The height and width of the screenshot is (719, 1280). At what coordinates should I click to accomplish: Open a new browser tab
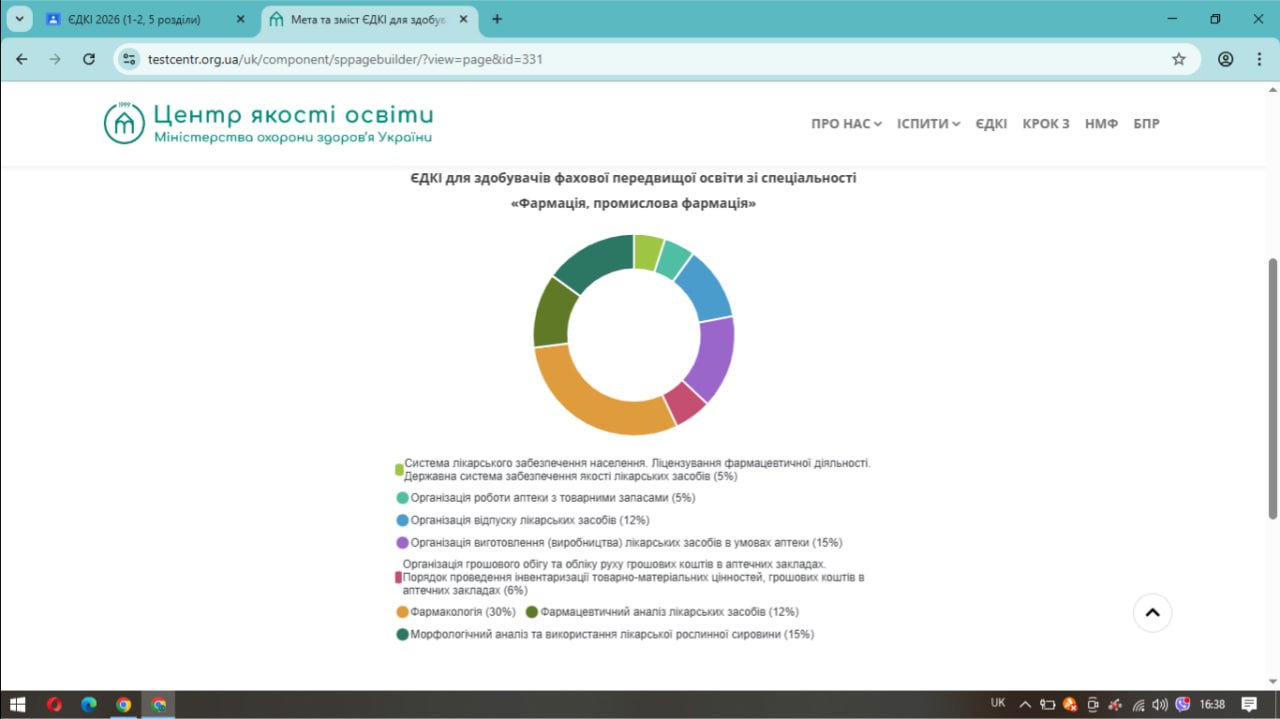tap(497, 19)
